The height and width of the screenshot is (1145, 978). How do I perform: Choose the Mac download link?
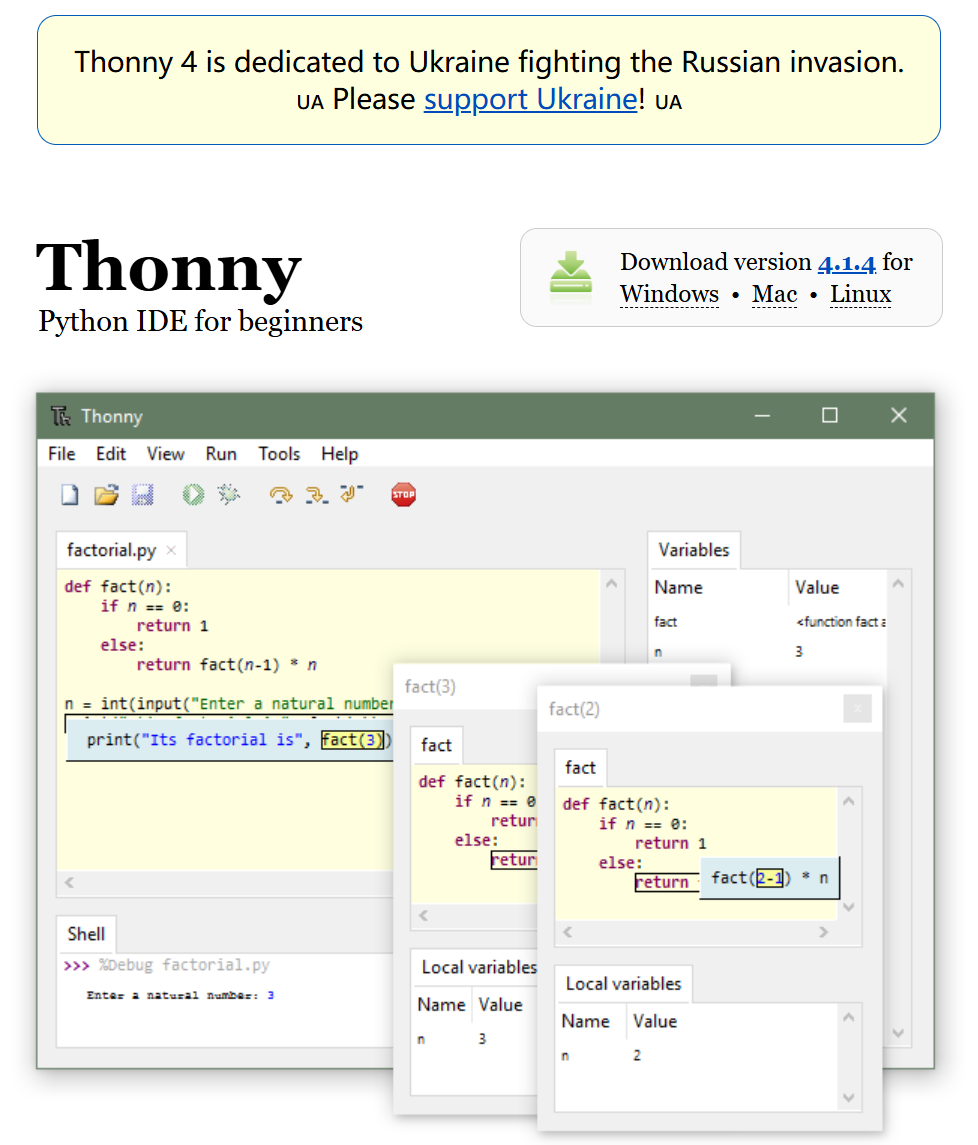(774, 294)
